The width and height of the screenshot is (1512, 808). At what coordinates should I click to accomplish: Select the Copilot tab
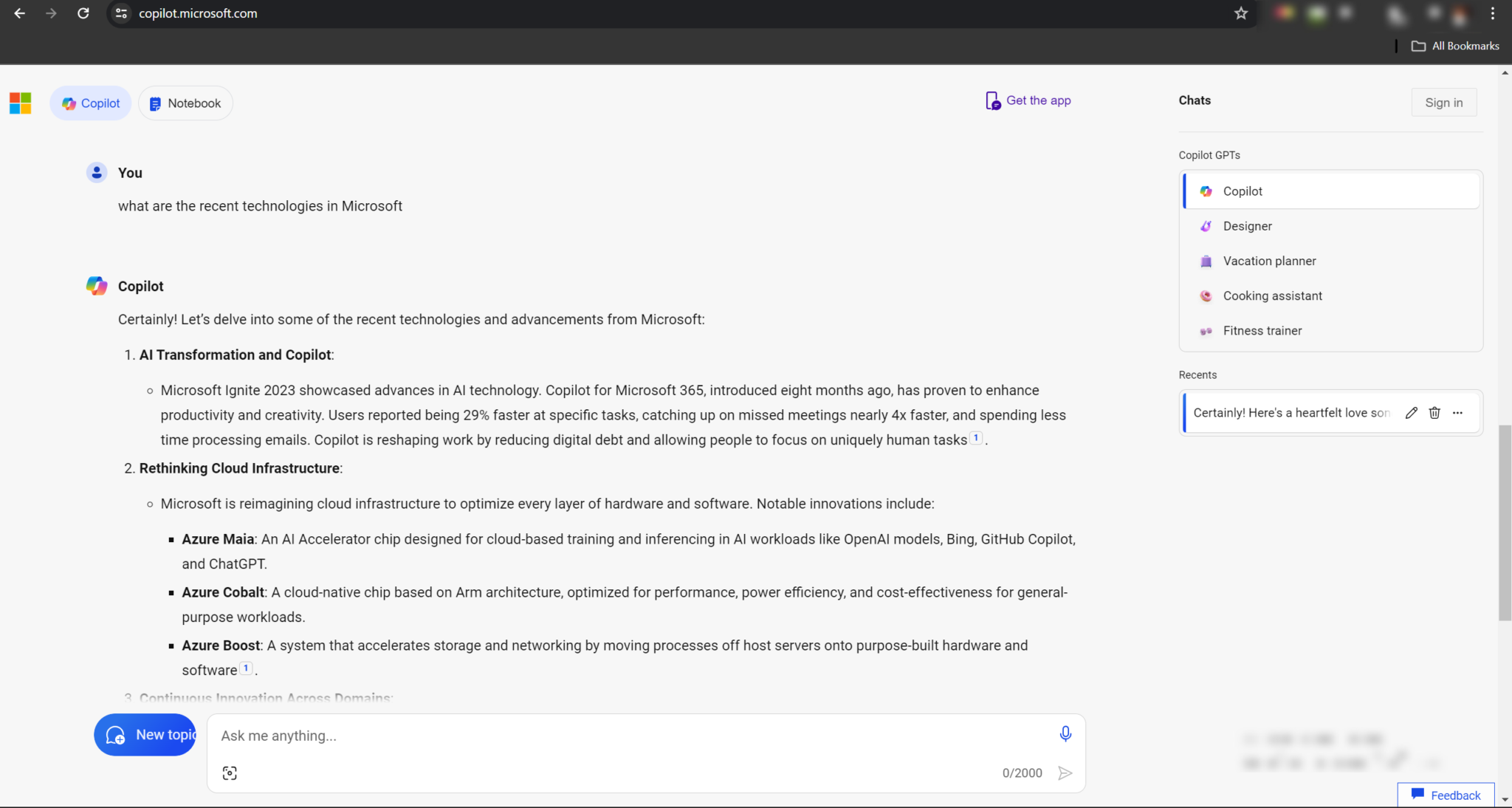tap(90, 103)
